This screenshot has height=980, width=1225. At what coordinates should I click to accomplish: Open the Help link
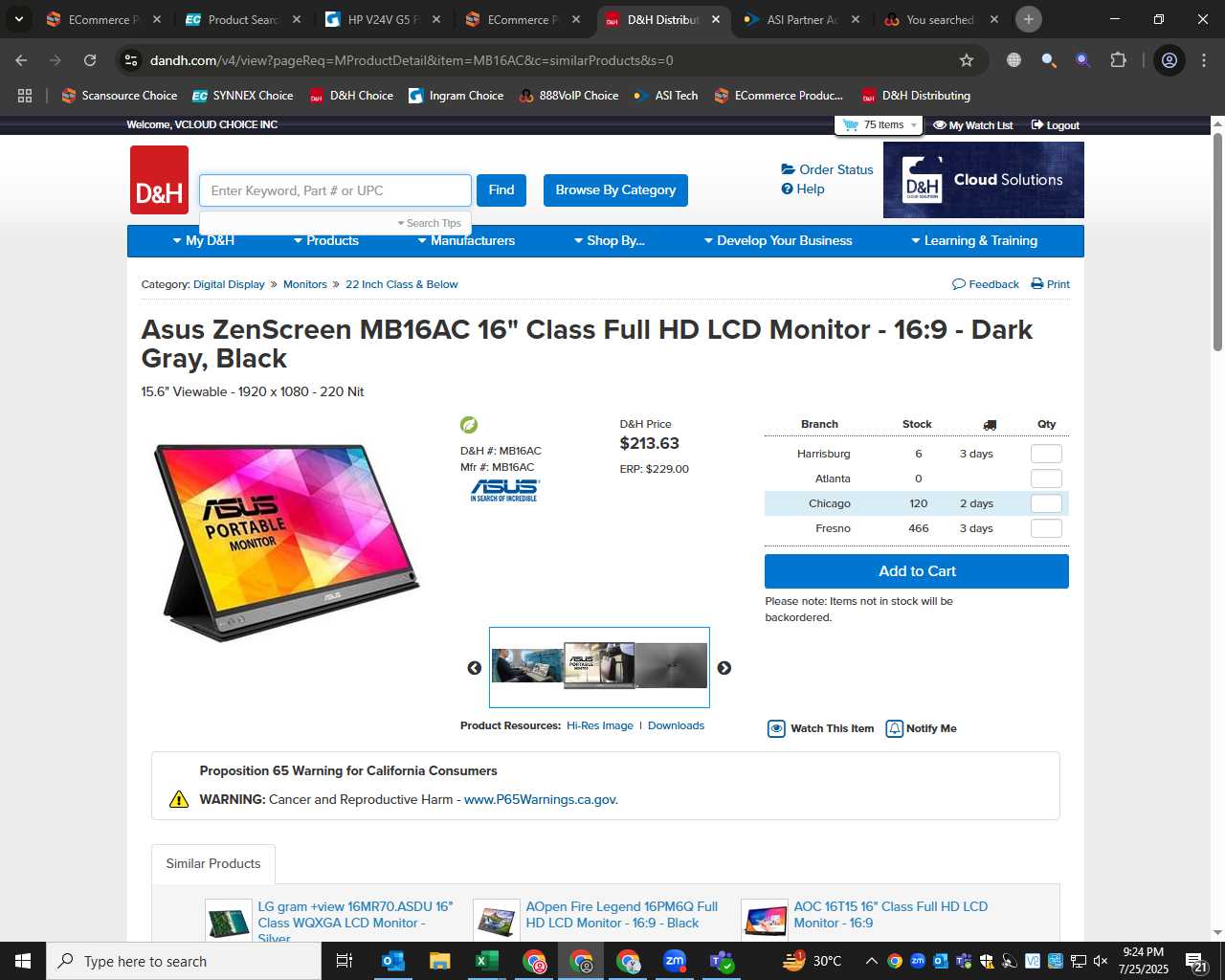[803, 189]
